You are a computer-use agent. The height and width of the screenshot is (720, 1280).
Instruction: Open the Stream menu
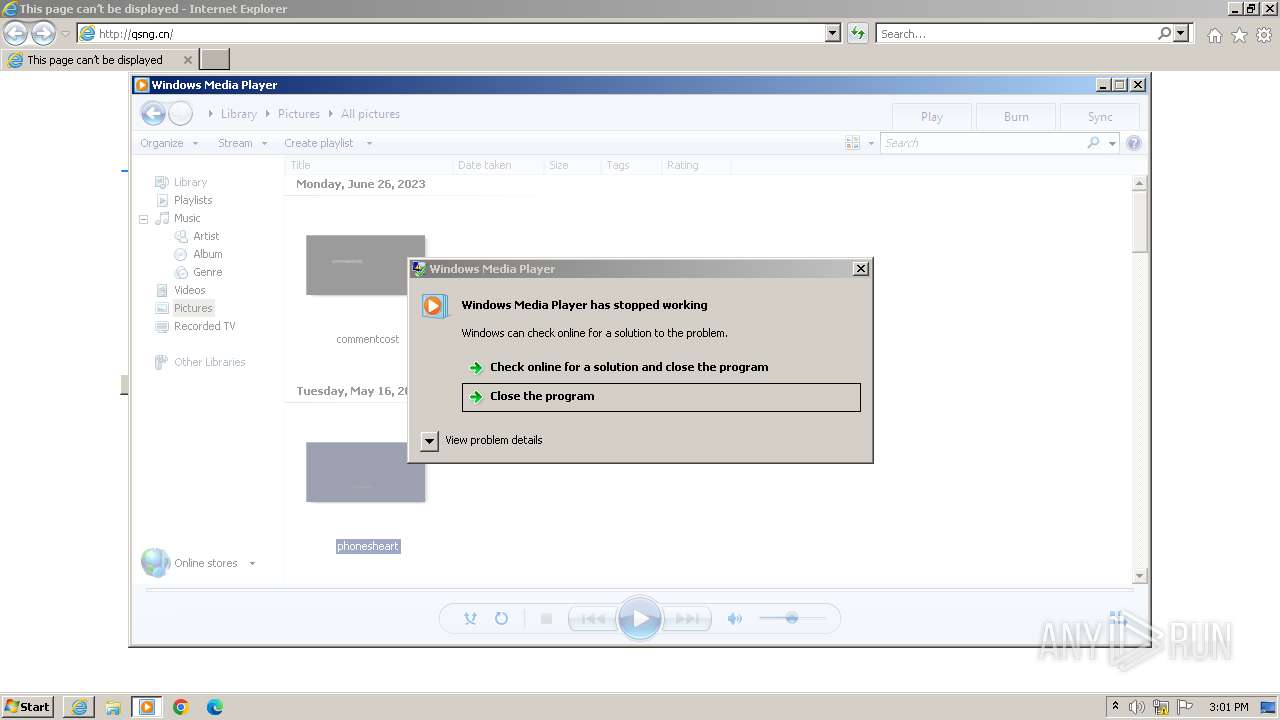coord(243,143)
